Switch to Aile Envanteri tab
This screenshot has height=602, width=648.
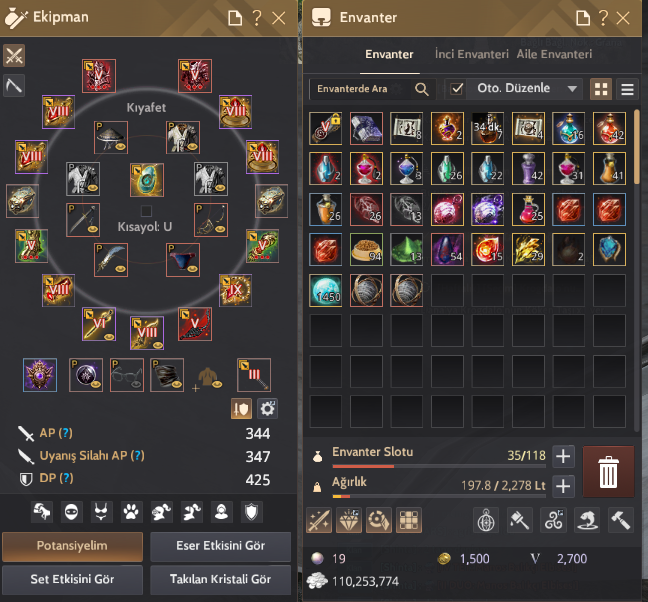(554, 55)
